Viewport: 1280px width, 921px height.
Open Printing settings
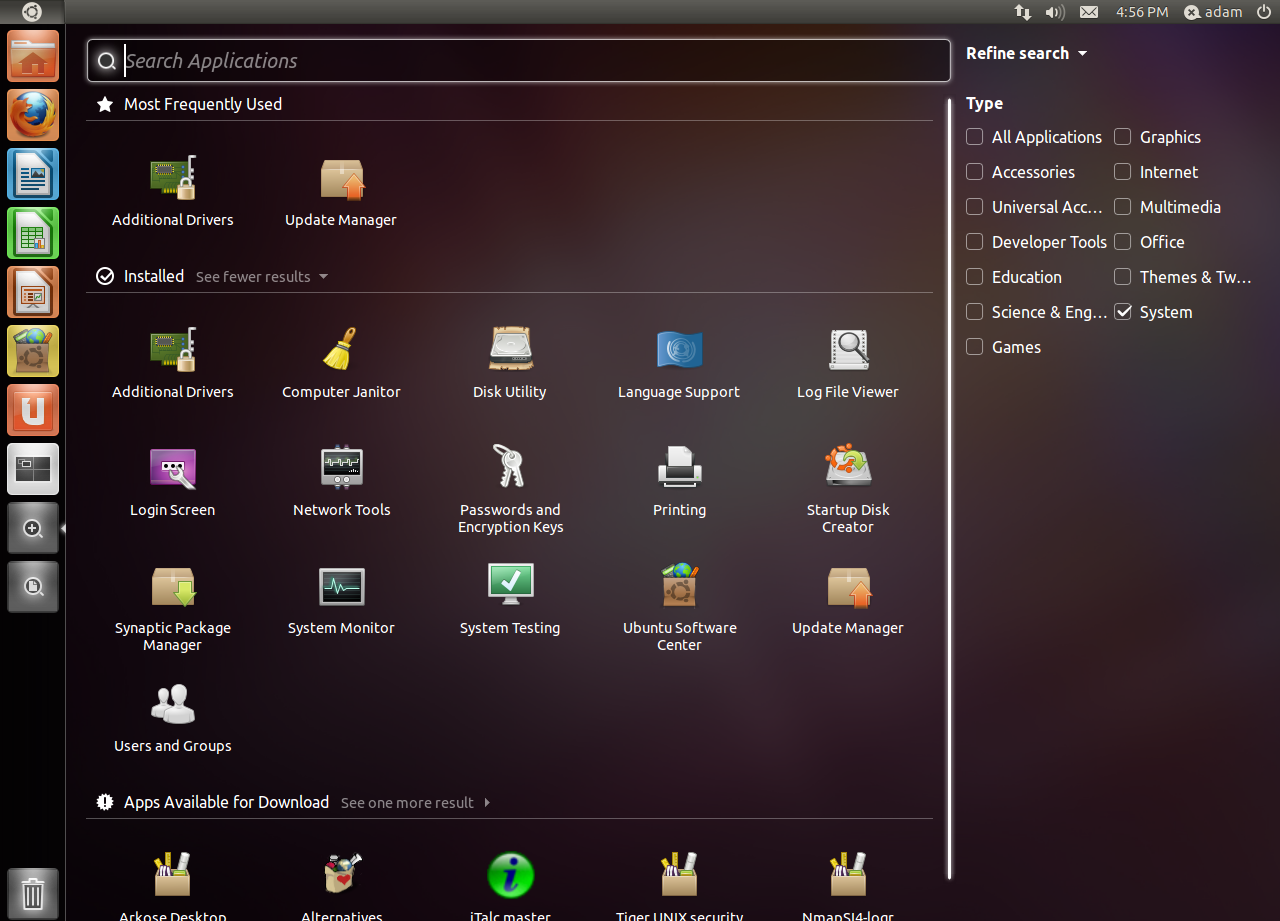pyautogui.click(x=680, y=481)
